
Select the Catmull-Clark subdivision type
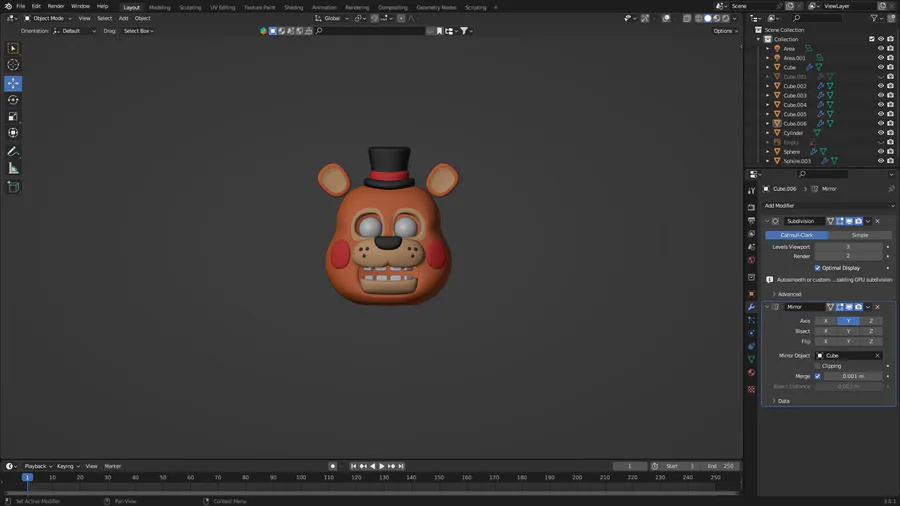tap(797, 235)
